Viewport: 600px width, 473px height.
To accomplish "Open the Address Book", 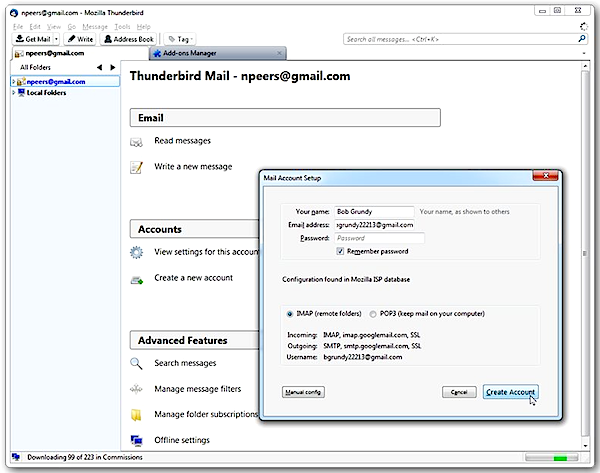I will tap(129, 39).
